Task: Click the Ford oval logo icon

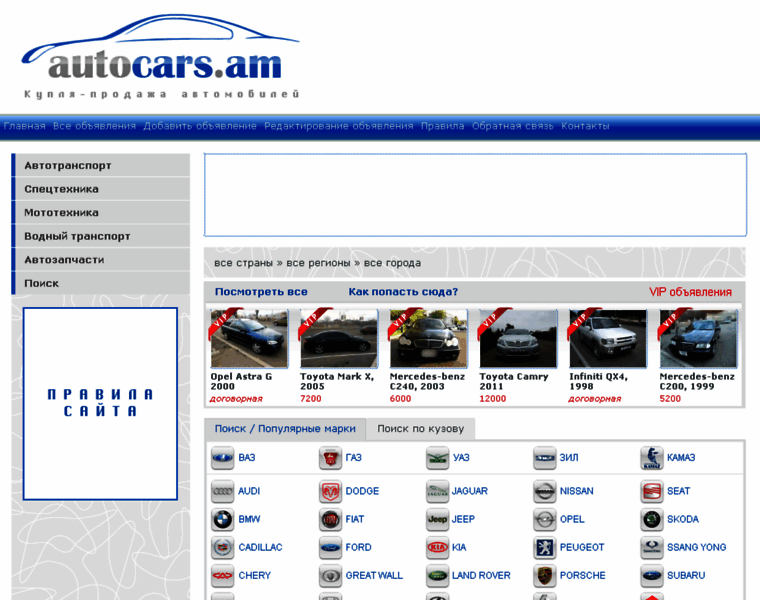Action: [x=330, y=548]
